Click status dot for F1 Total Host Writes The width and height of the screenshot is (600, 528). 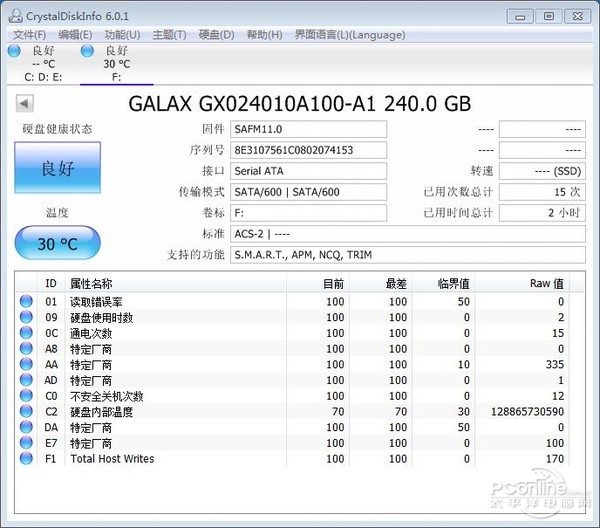point(26,458)
